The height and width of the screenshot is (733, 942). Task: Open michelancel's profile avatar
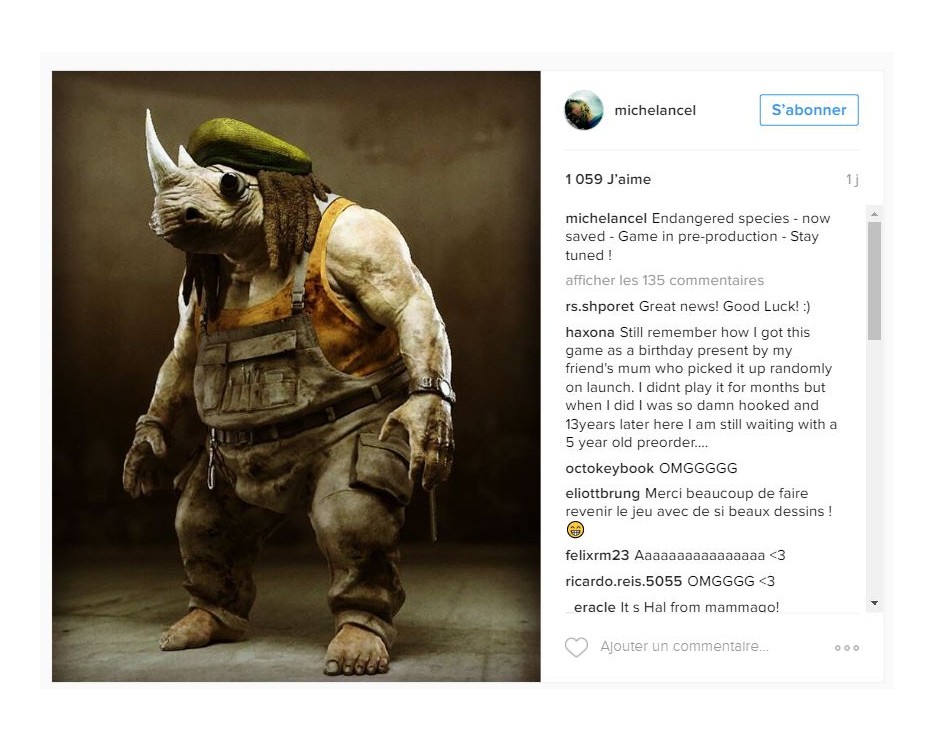coord(584,110)
